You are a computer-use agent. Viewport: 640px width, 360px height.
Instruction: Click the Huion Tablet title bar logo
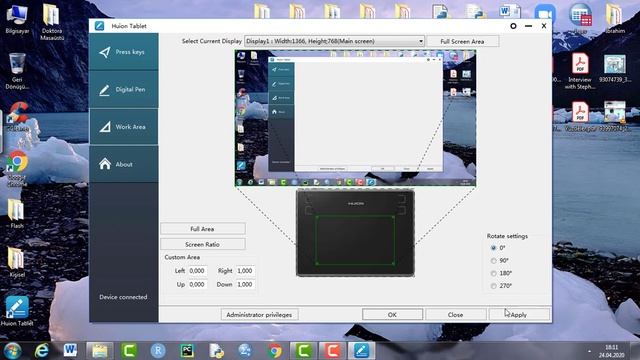point(99,26)
